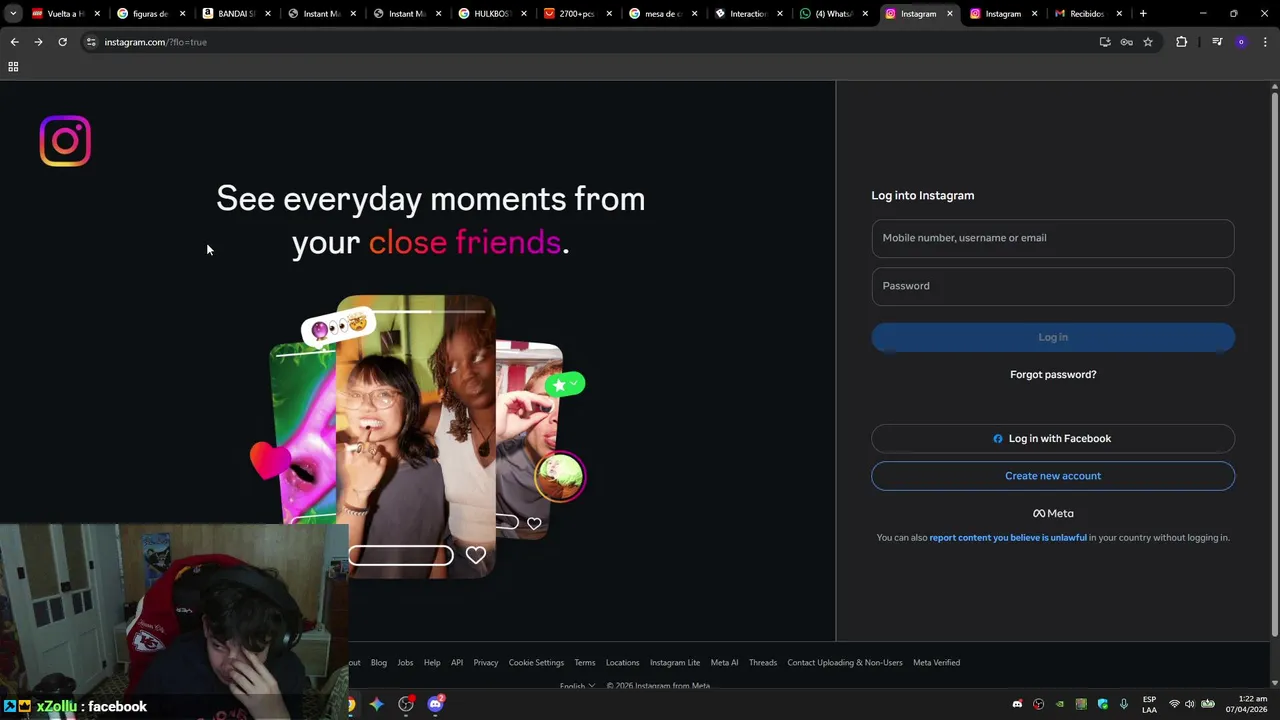Click the Instagram logo at top left

click(x=65, y=141)
